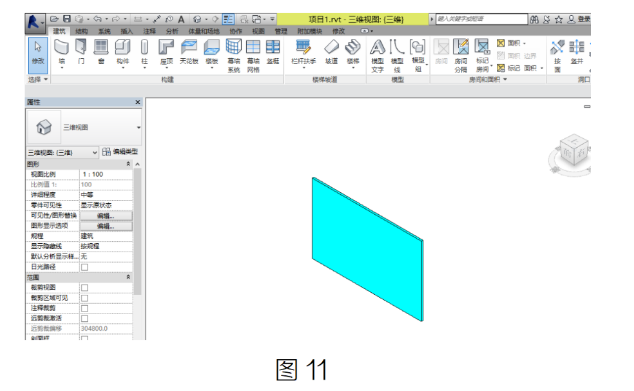The width and height of the screenshot is (634, 391).
Task: Select the Window (窗) tool
Action: tap(101, 52)
